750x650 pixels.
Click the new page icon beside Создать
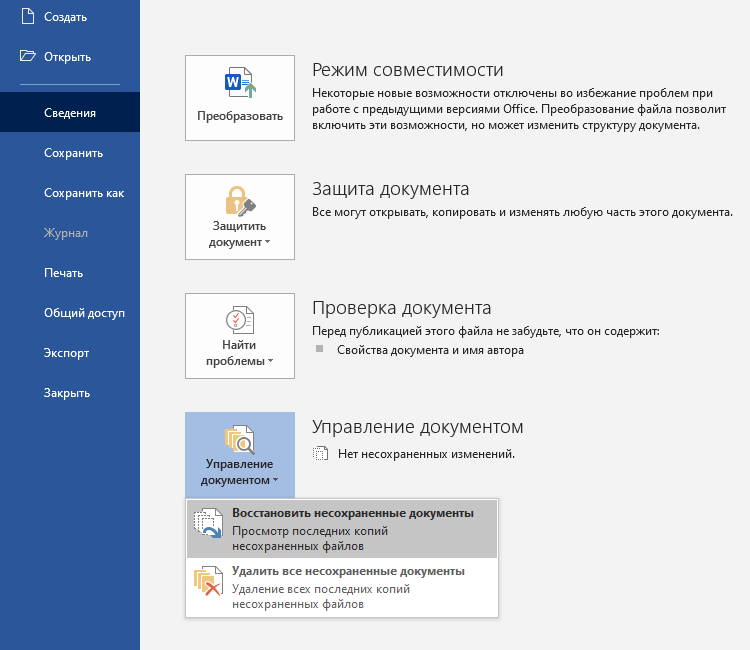pos(27,17)
